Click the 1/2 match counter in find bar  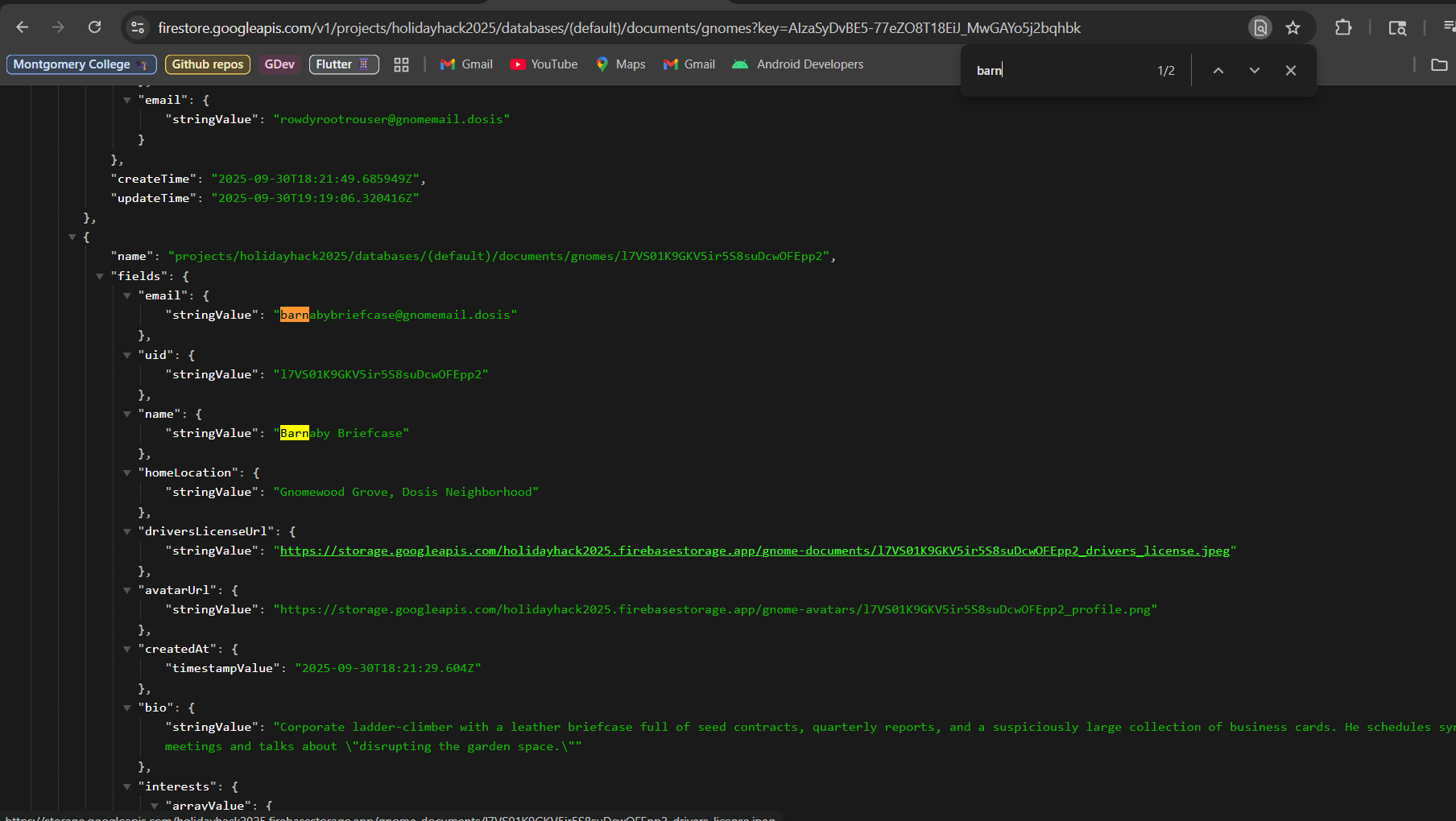point(1166,71)
